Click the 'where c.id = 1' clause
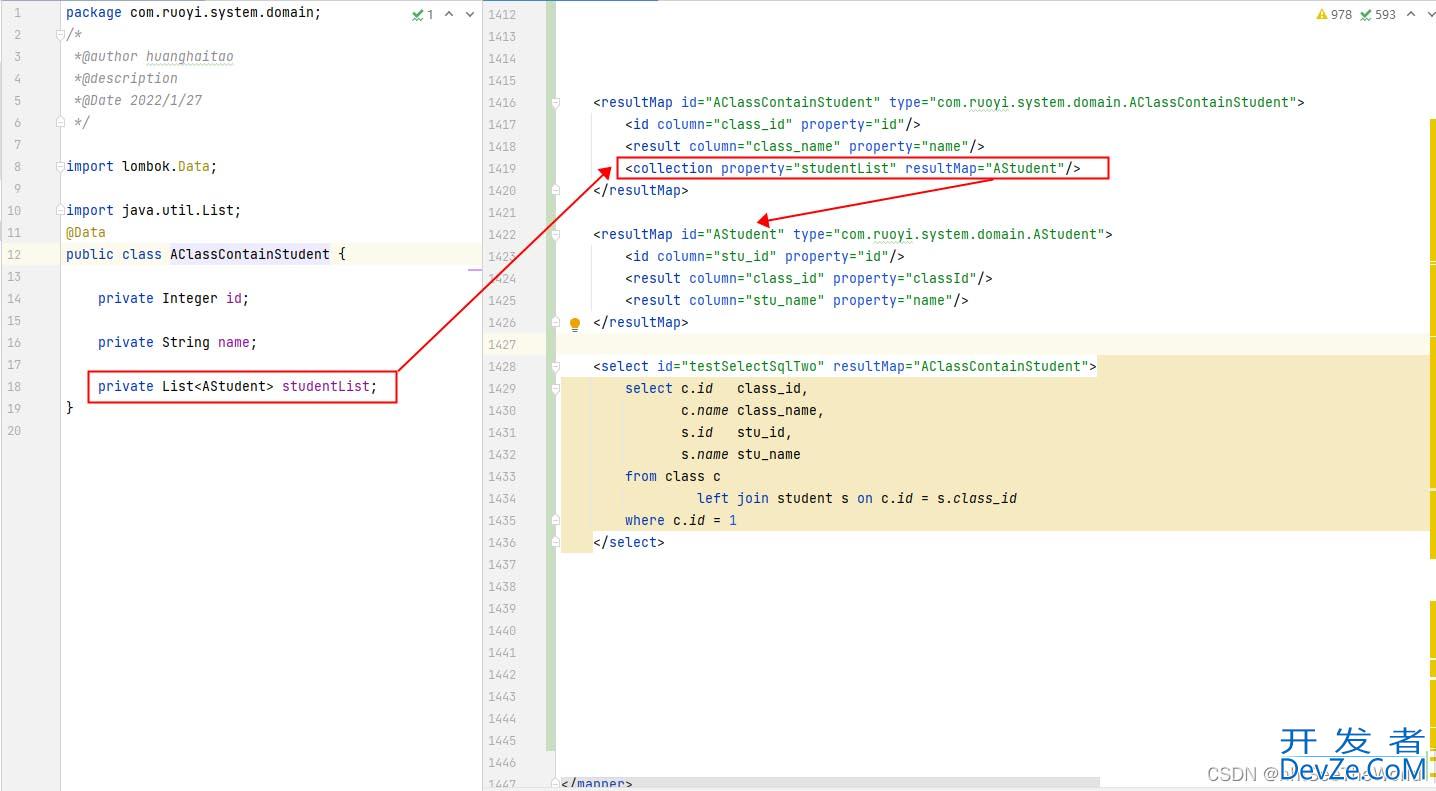The image size is (1436, 791). point(681,520)
